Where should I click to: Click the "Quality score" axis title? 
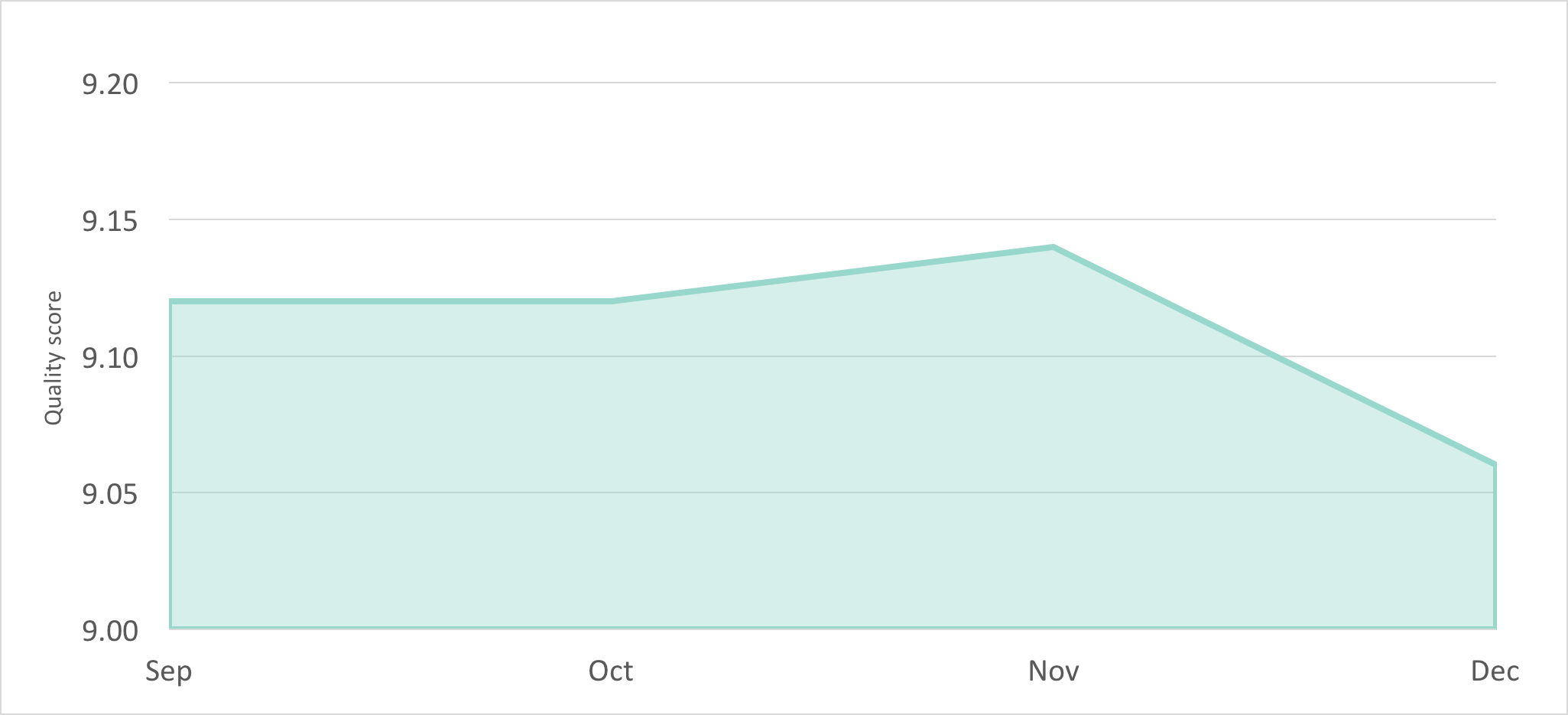pos(53,358)
